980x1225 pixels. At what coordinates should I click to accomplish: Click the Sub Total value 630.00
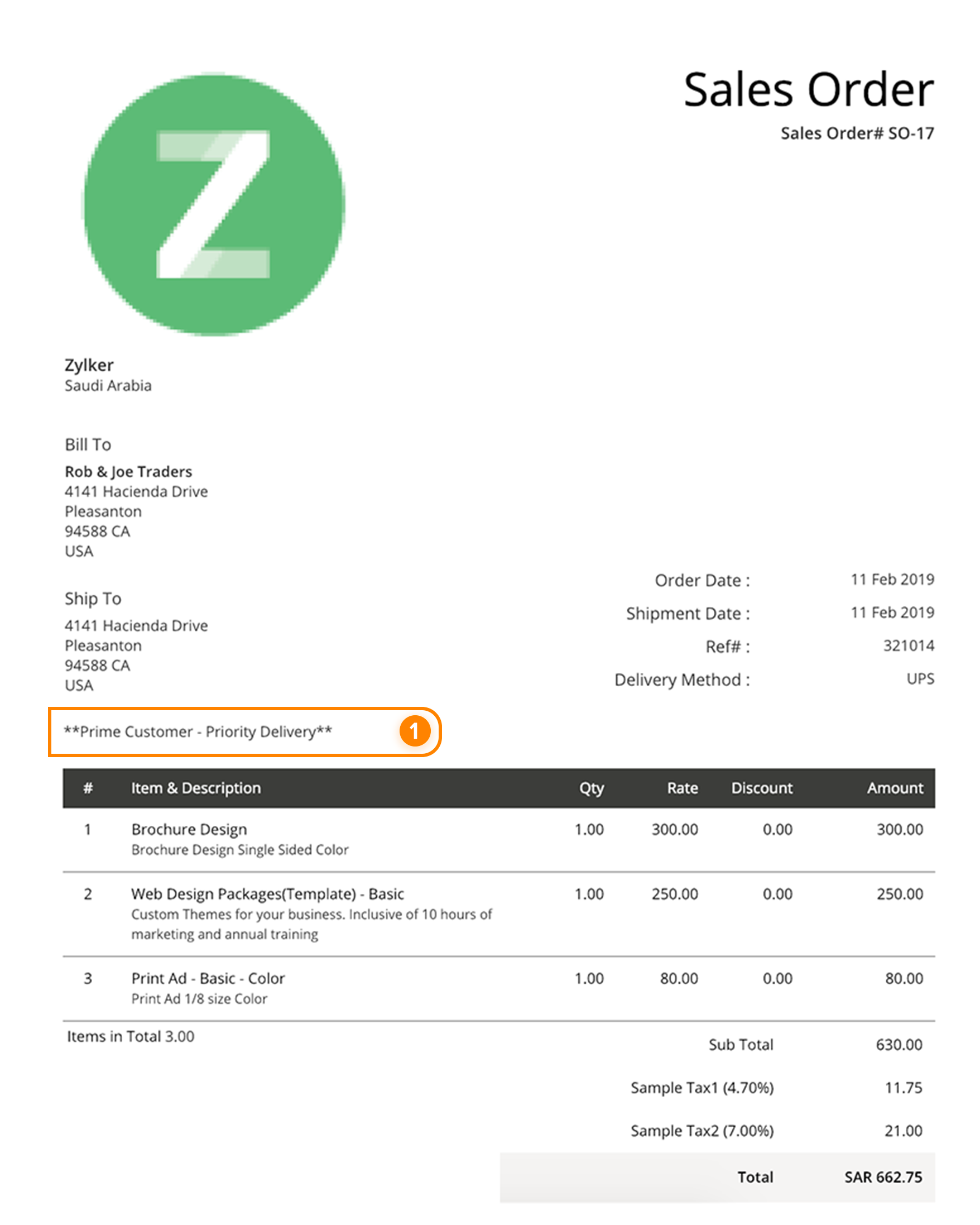[x=899, y=1044]
